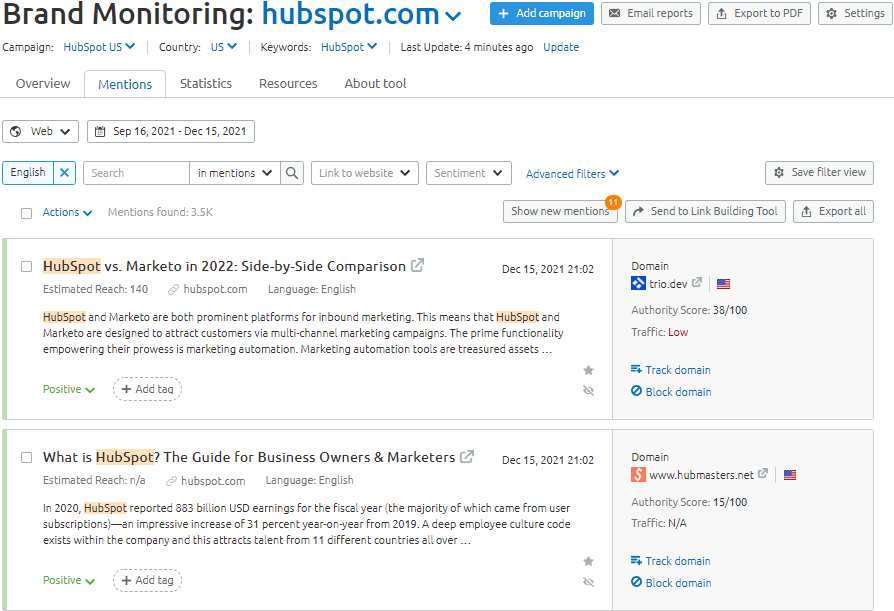Open the Resources tab
Viewport: 894px width, 611px height.
tap(288, 84)
